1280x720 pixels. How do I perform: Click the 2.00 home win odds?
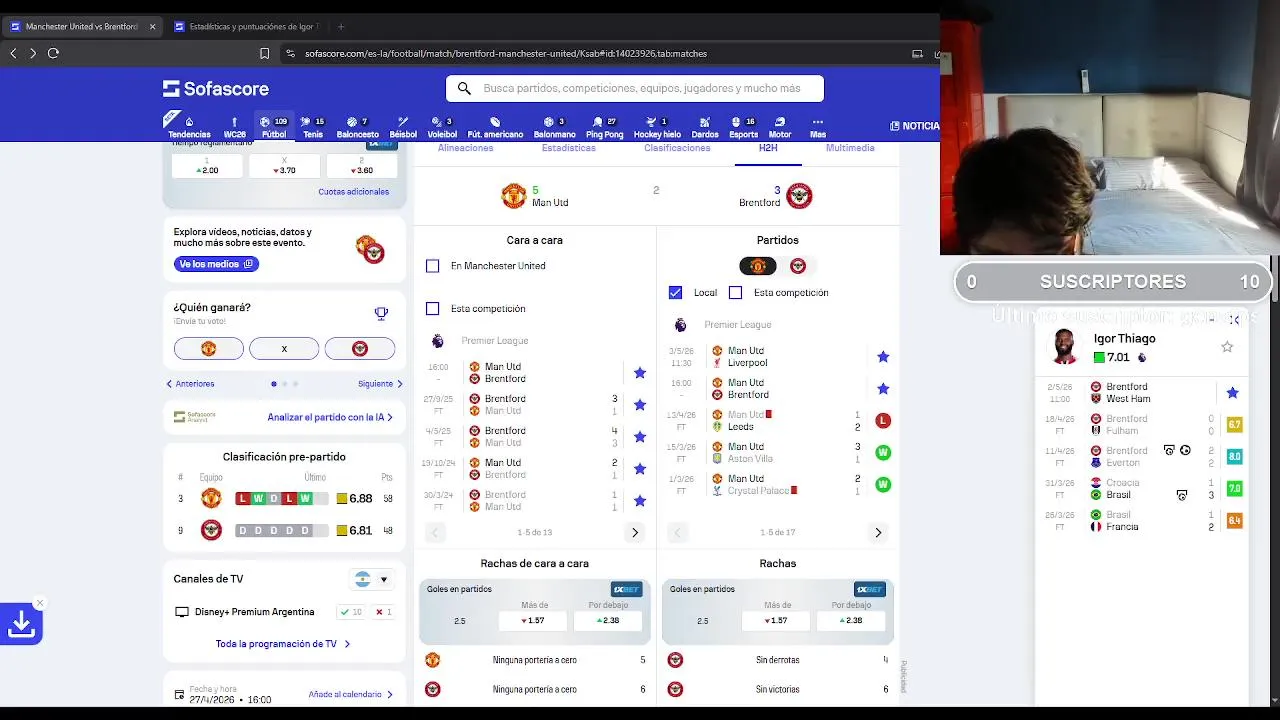pyautogui.click(x=207, y=166)
